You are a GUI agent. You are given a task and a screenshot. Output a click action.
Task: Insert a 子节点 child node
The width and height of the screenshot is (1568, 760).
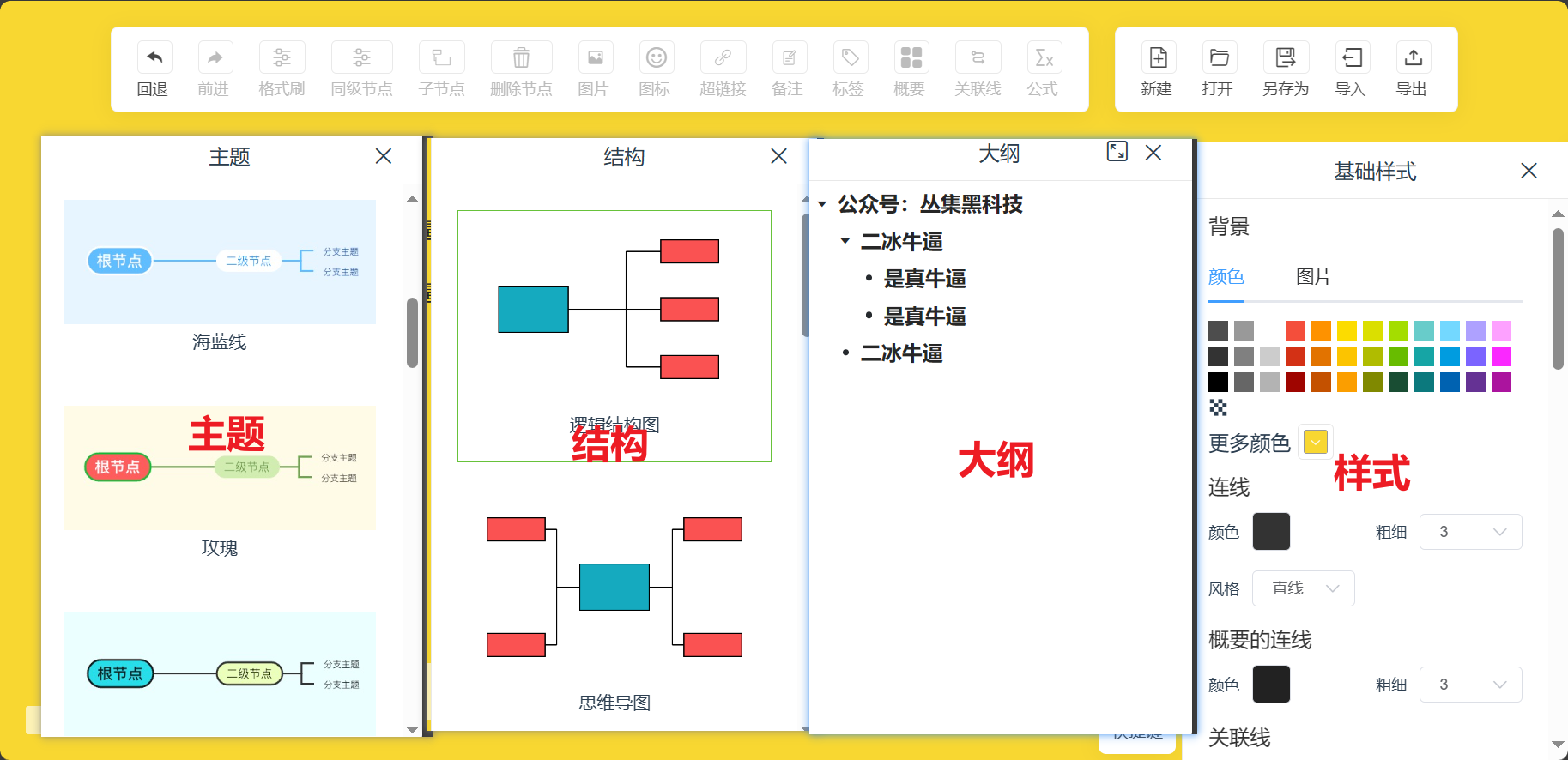[x=442, y=57]
